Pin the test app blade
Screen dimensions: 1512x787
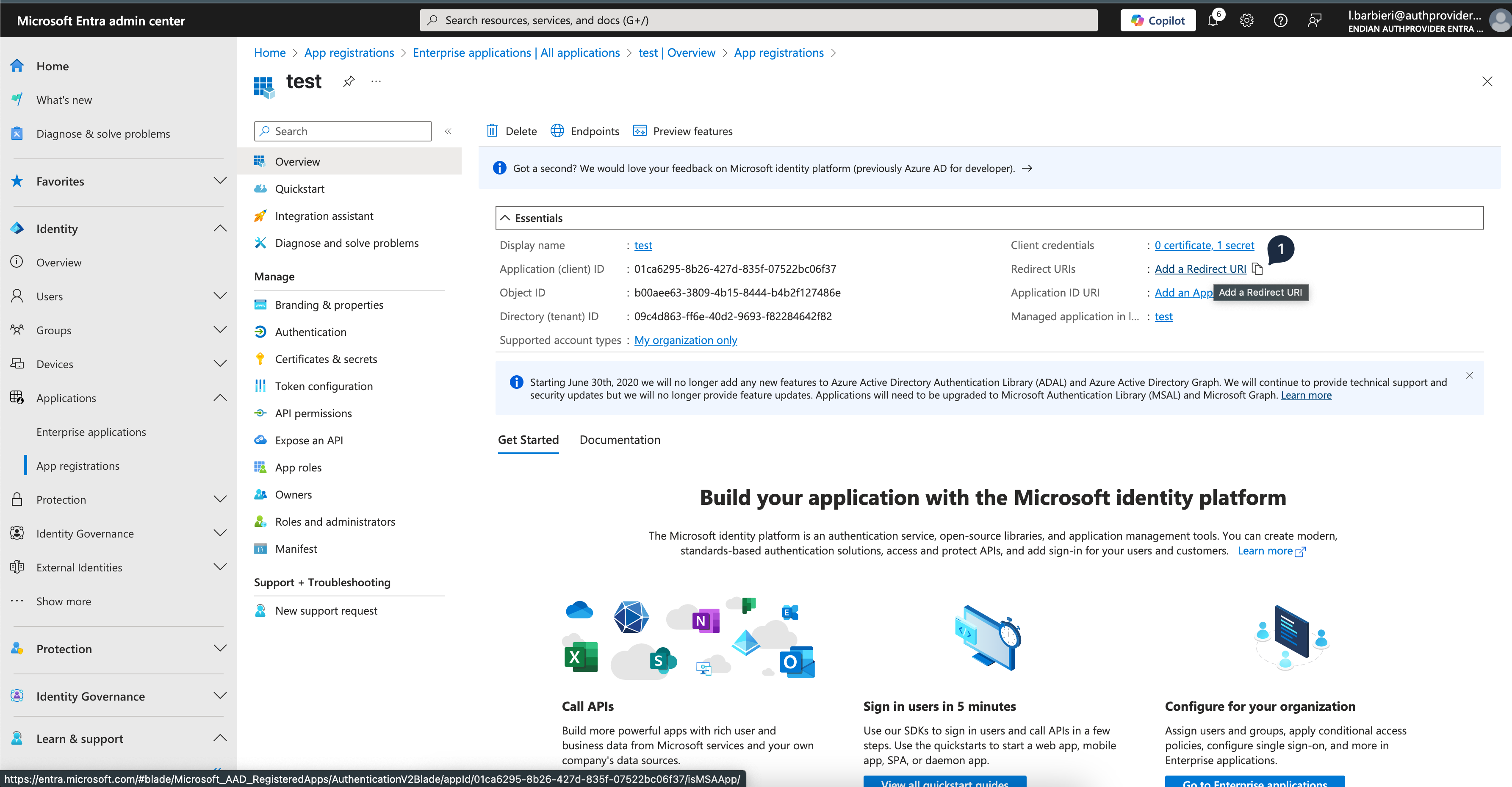[x=349, y=82]
